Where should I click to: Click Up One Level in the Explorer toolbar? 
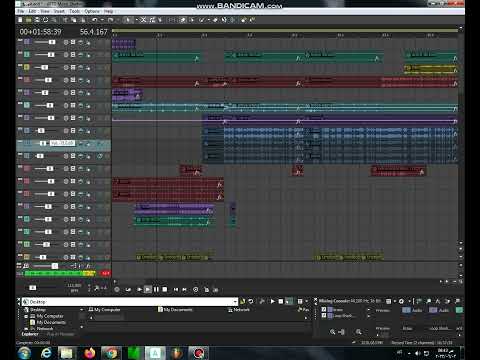(242, 301)
